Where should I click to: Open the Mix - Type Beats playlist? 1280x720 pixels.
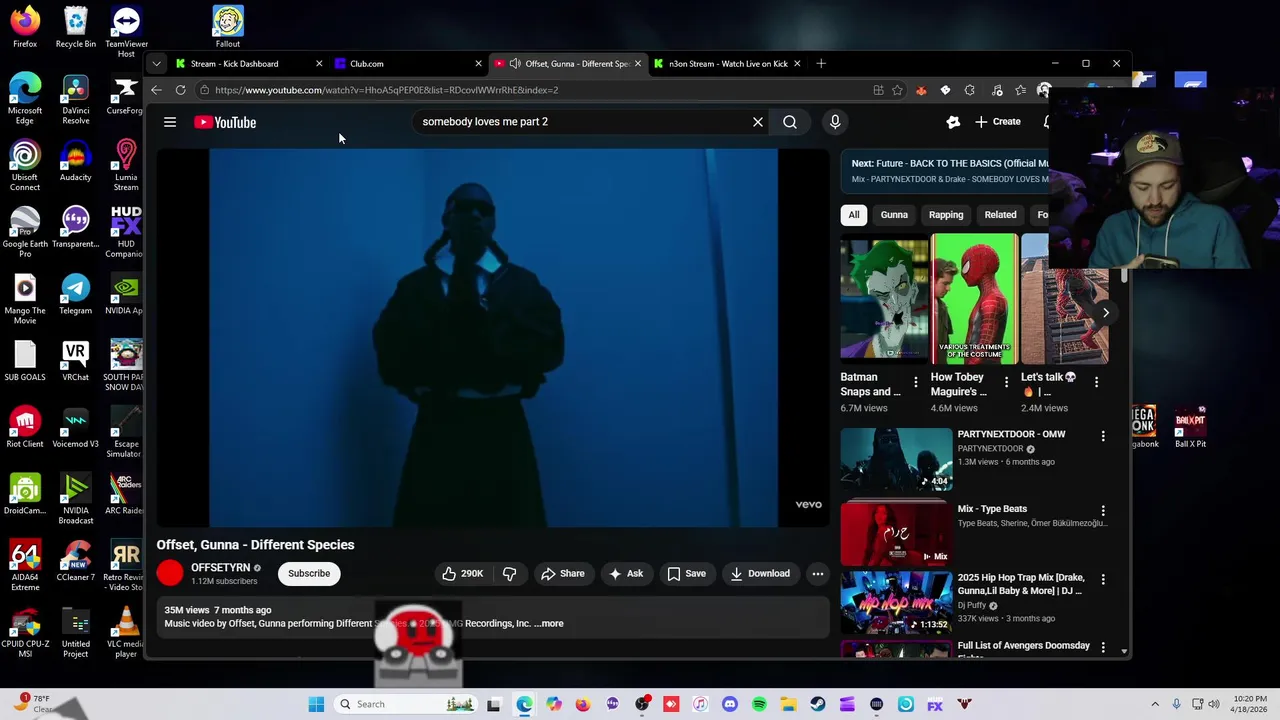pyautogui.click(x=896, y=533)
